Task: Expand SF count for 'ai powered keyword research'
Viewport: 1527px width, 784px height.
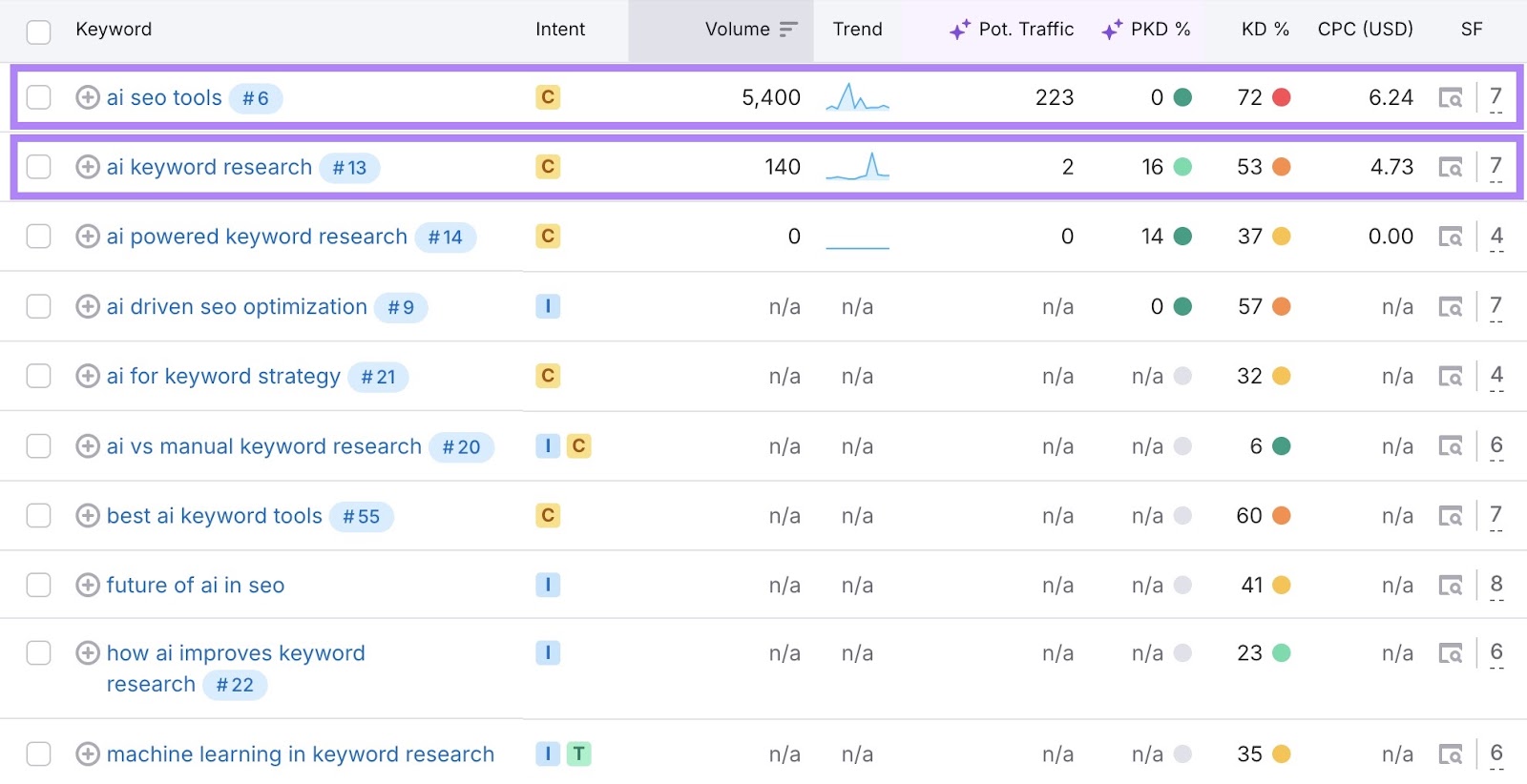Action: tap(1496, 237)
